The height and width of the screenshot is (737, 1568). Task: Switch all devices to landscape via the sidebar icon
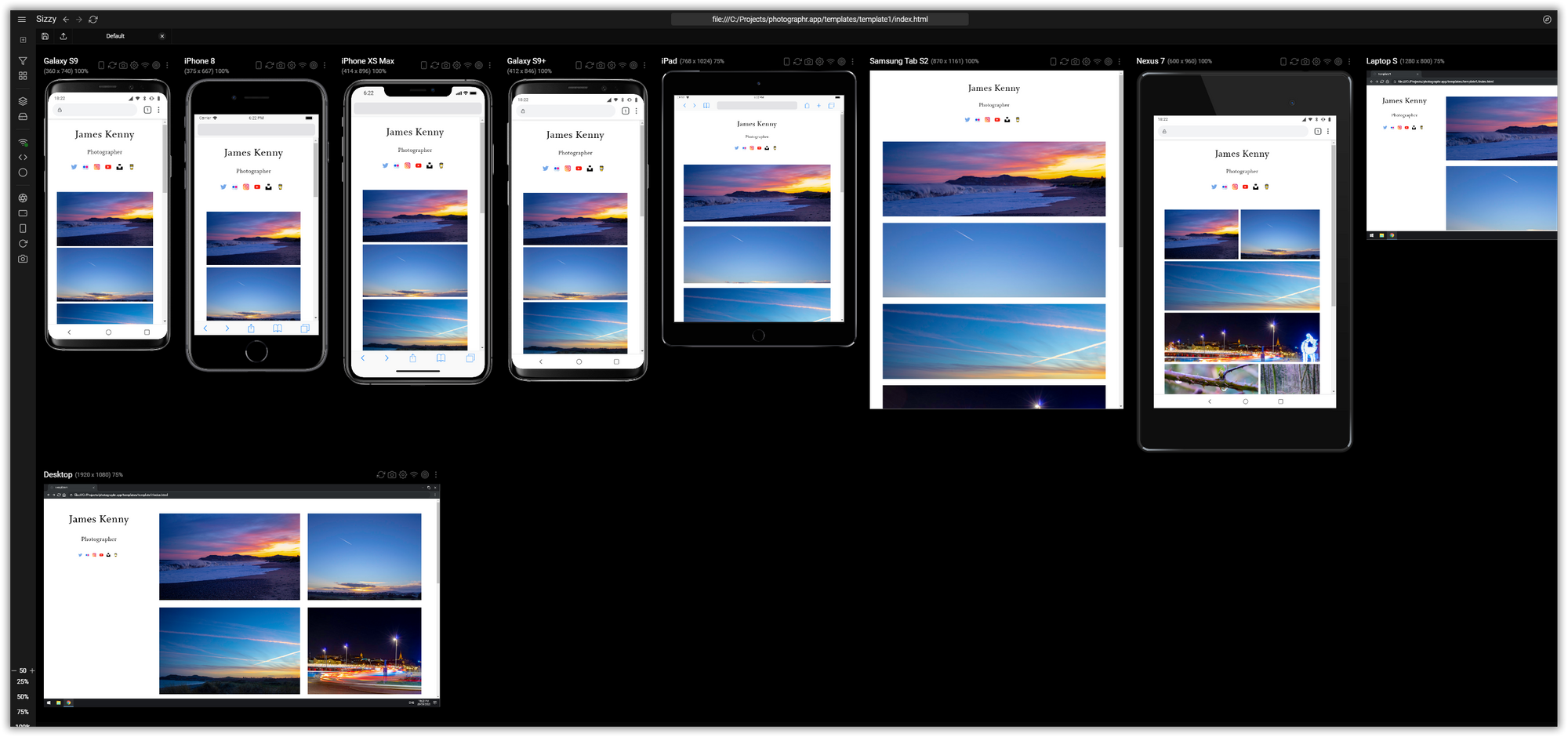click(x=23, y=213)
